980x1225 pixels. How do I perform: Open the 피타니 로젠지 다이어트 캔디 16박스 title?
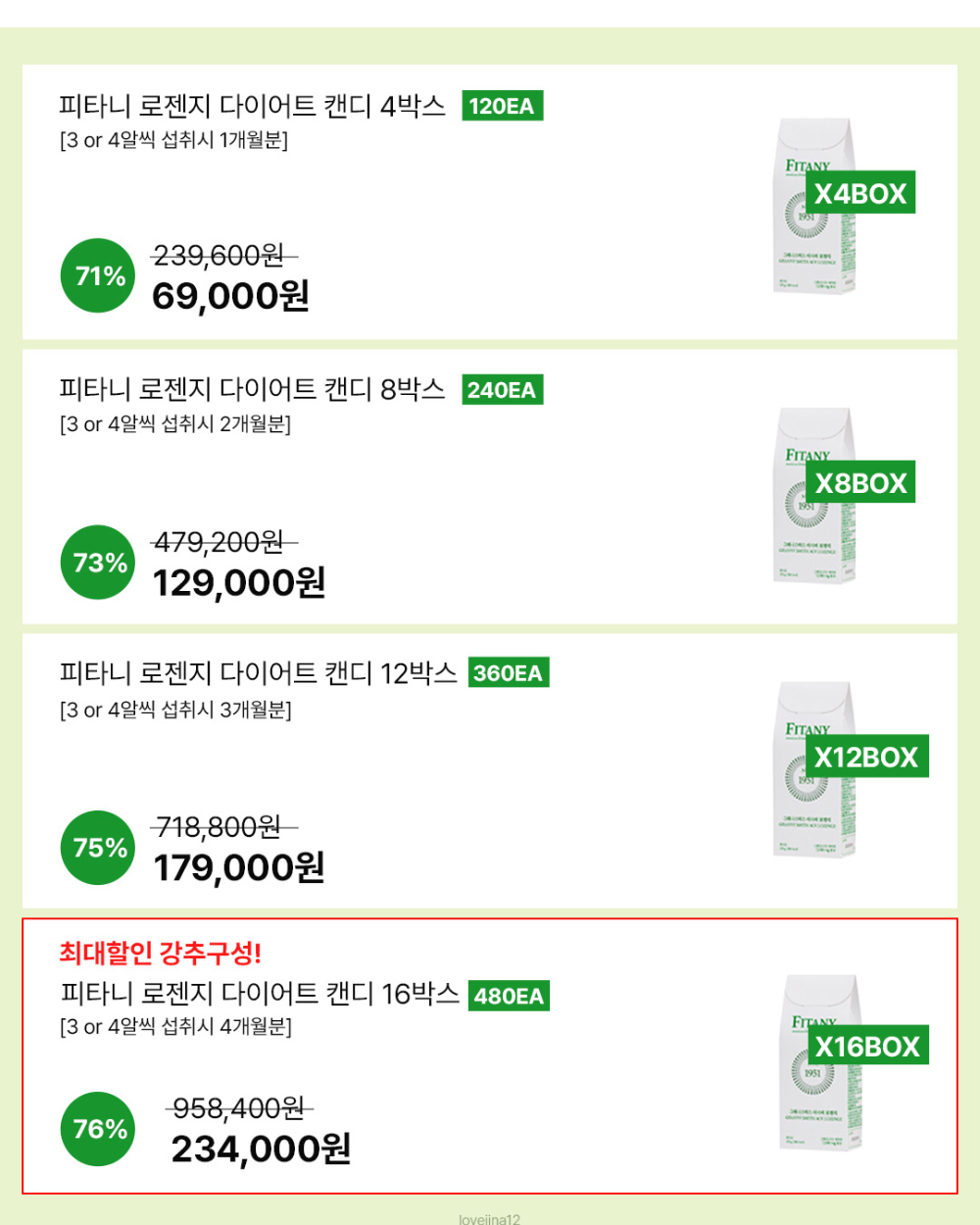click(260, 994)
